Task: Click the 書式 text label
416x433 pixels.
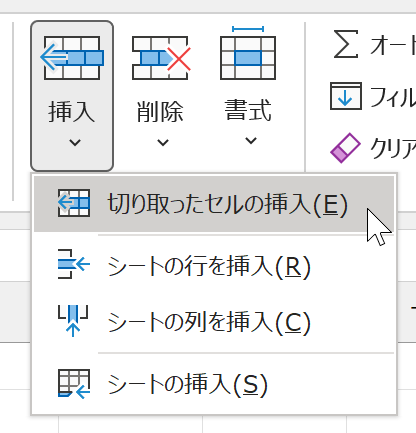Action: tap(248, 110)
